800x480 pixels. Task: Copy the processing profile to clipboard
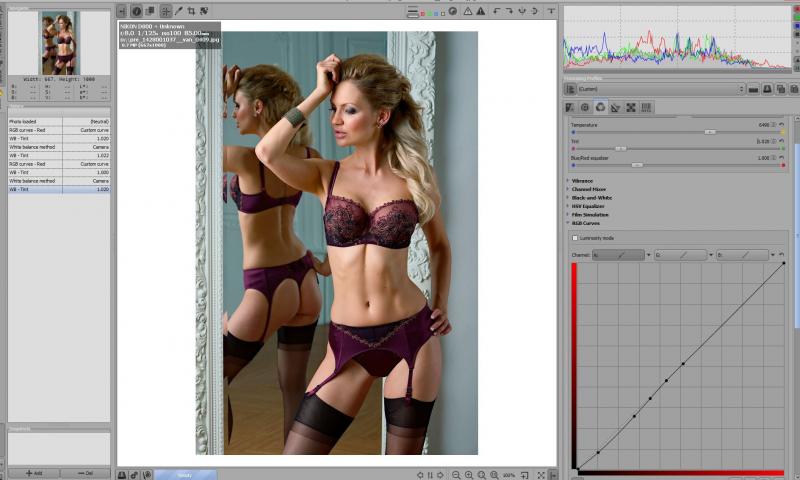coord(781,89)
